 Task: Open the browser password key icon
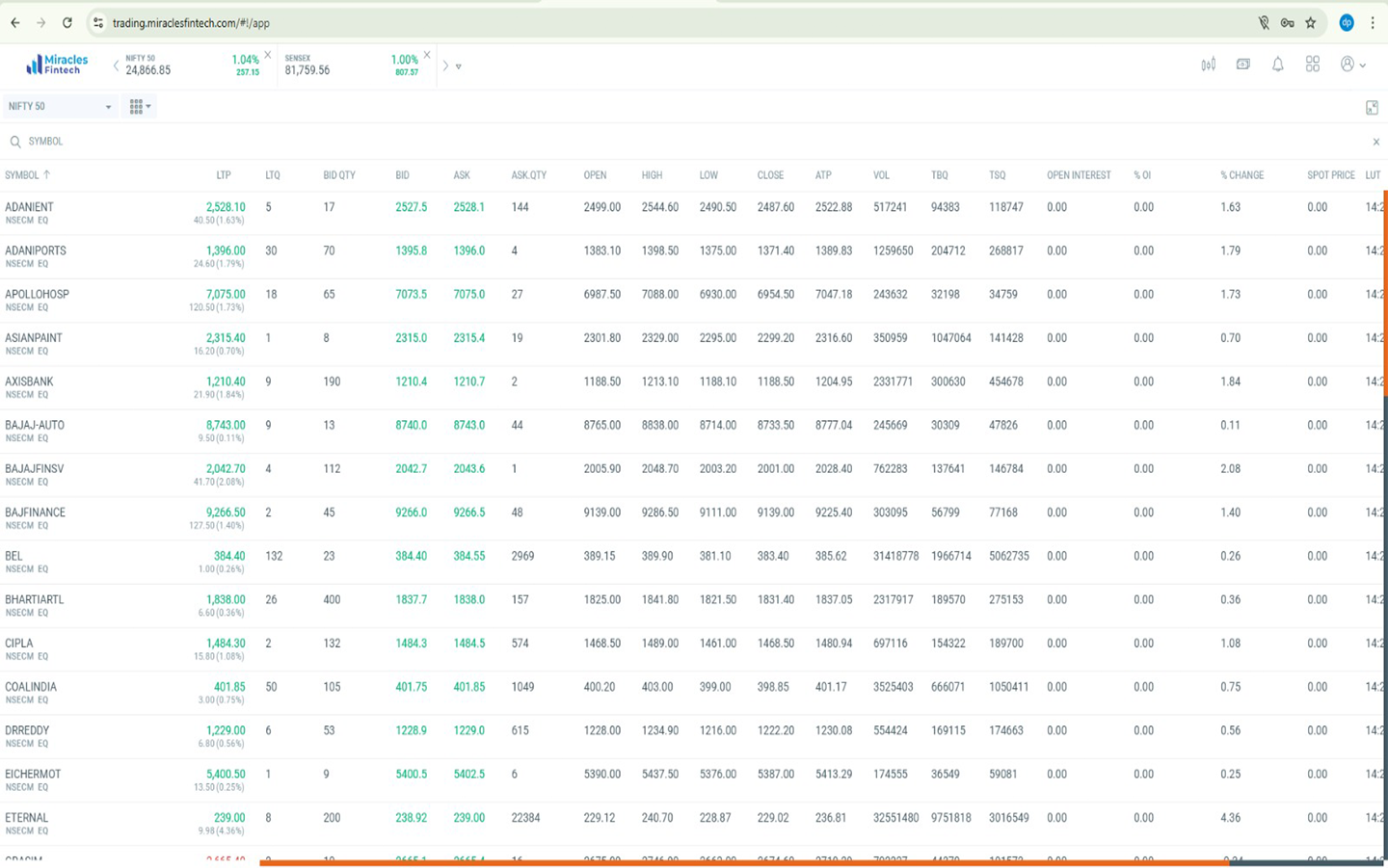[1287, 23]
